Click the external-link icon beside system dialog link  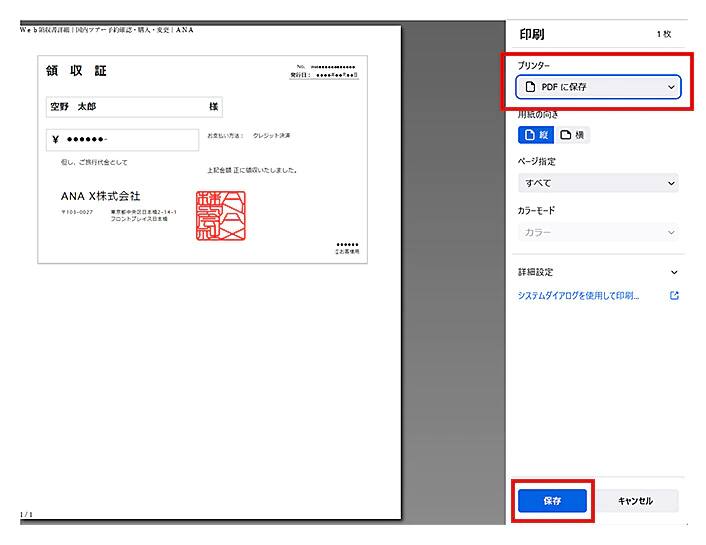pos(674,296)
